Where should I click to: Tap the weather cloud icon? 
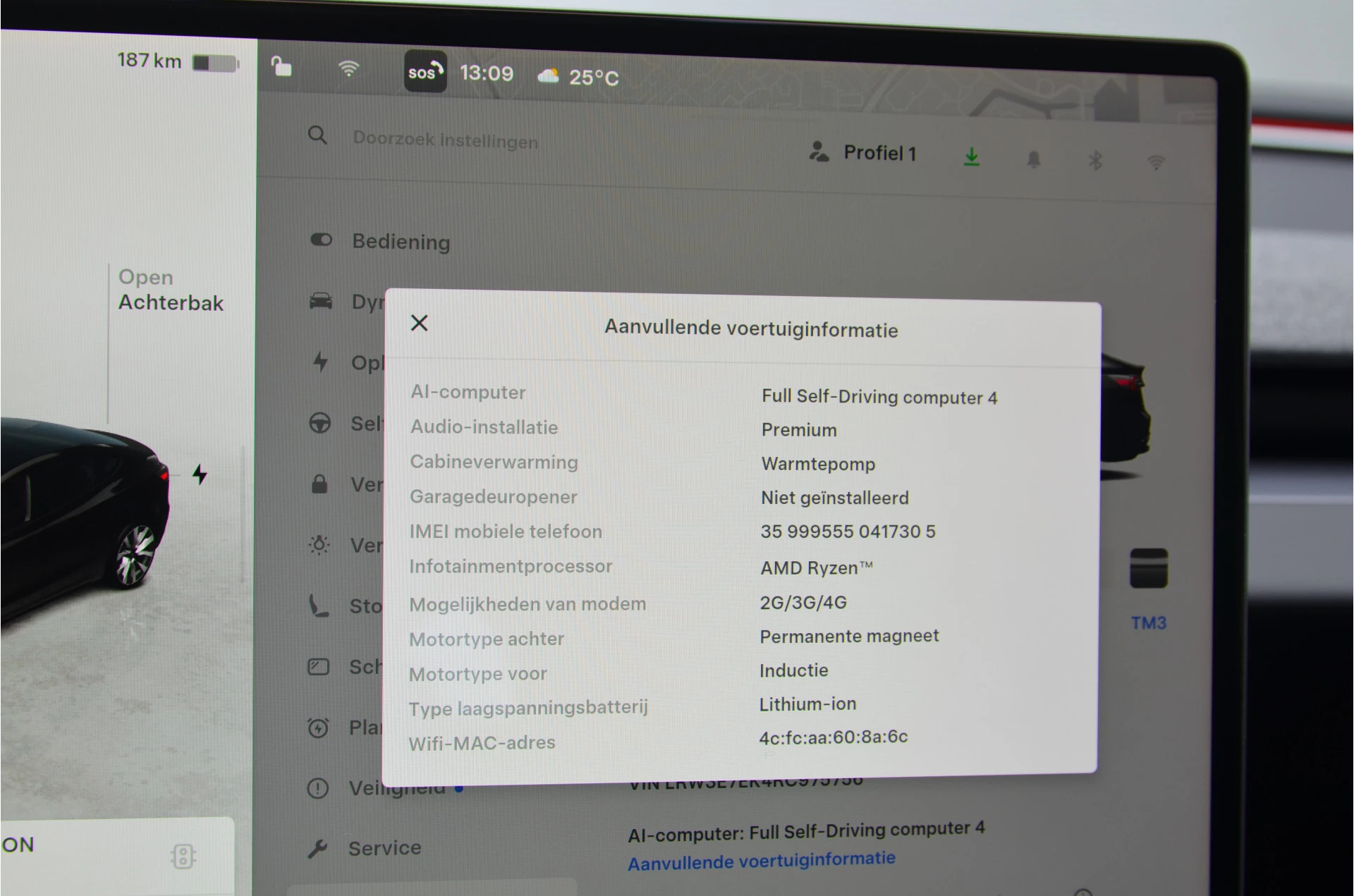click(548, 75)
